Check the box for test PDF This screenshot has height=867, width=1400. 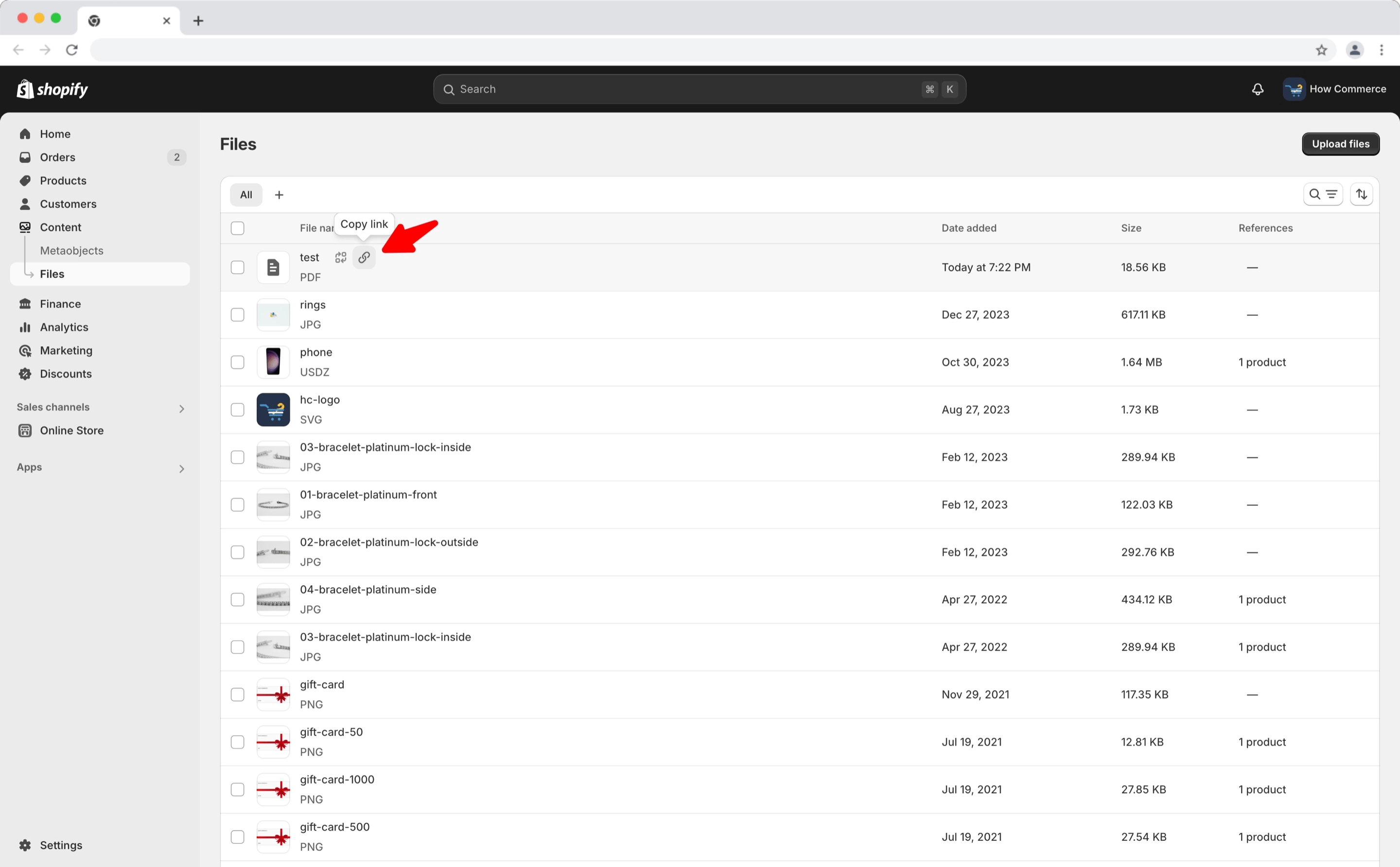pyautogui.click(x=237, y=268)
